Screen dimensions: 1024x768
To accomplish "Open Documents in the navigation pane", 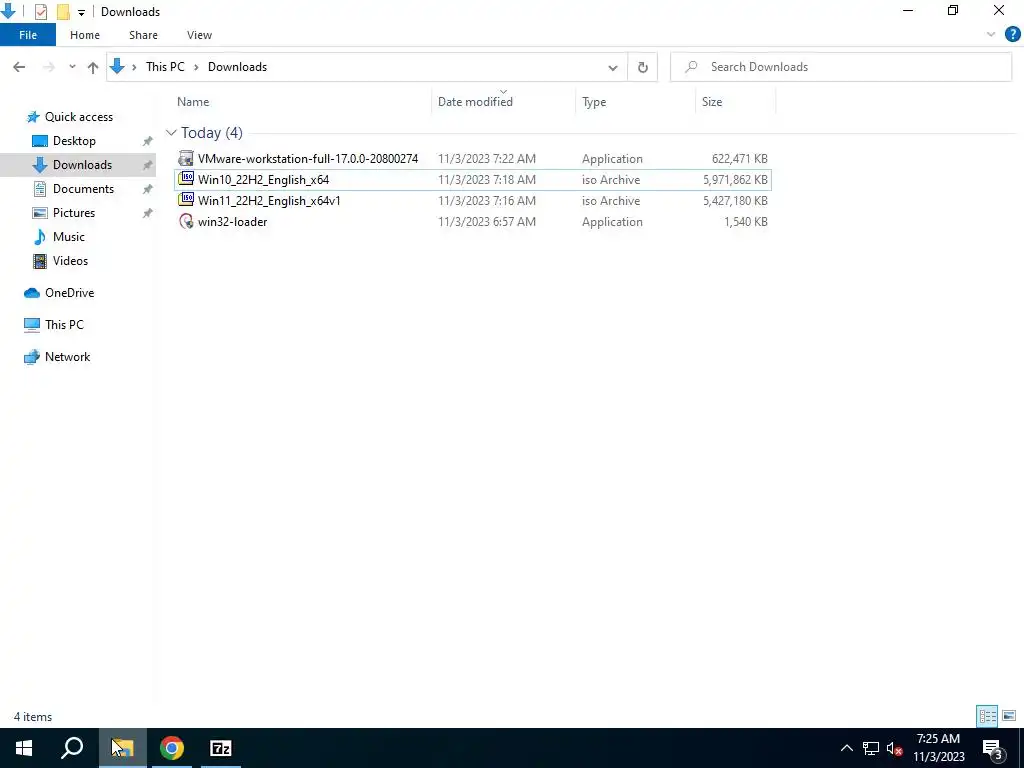I will coord(83,189).
